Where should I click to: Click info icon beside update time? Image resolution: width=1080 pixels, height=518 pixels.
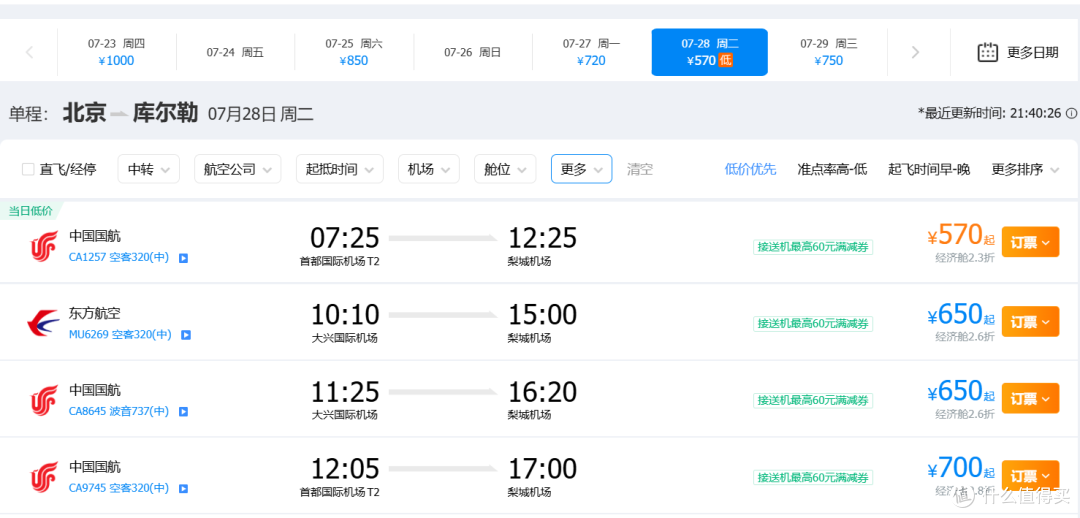(x=1071, y=113)
